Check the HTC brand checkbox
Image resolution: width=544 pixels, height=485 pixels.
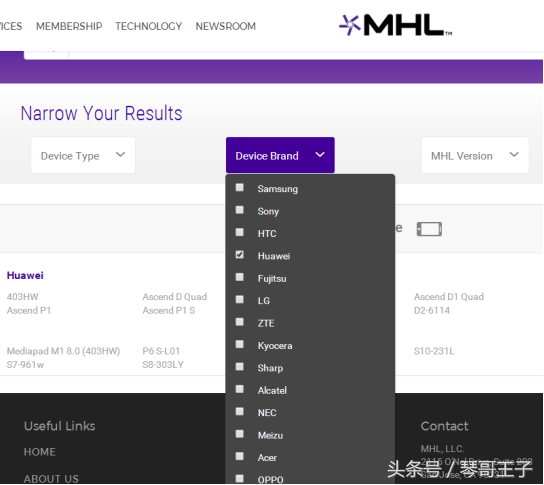click(x=239, y=232)
